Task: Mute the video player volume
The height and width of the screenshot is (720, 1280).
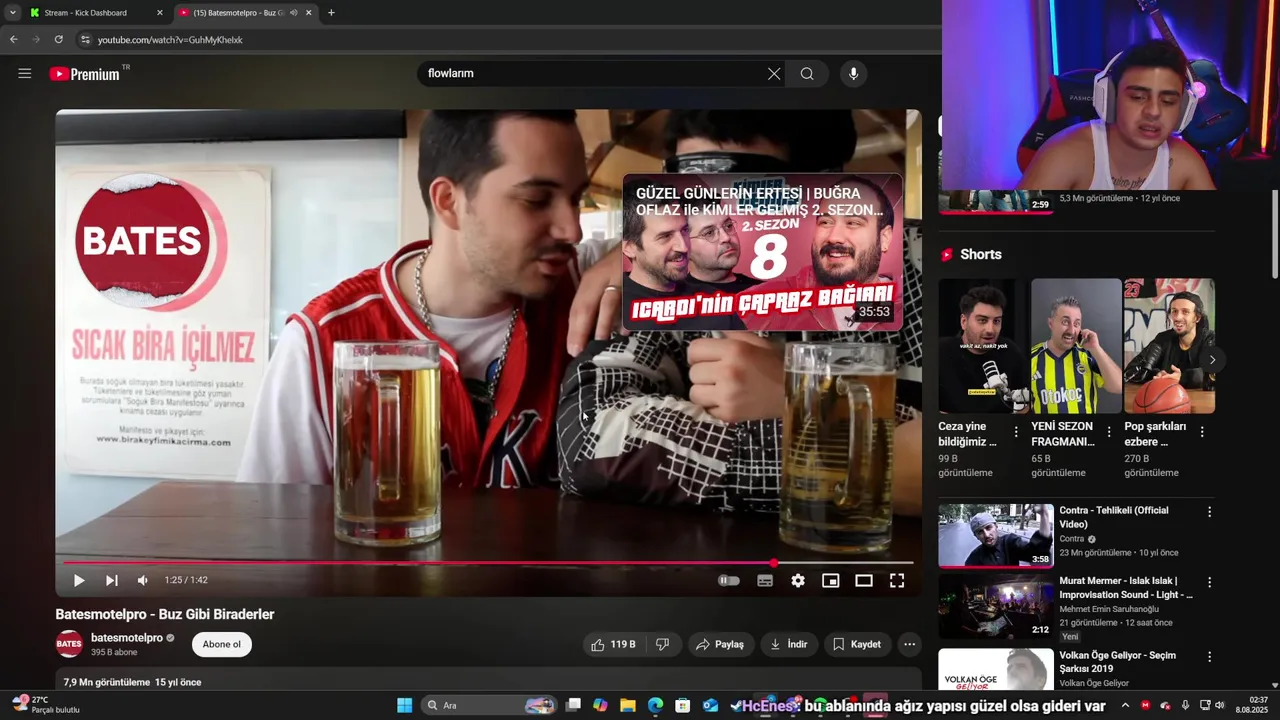Action: pos(143,580)
